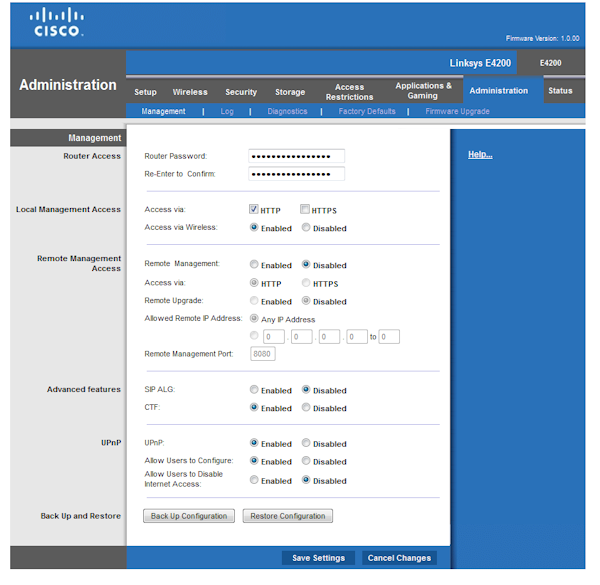Open the Wireless tab
The width and height of the screenshot is (600, 585).
point(190,92)
